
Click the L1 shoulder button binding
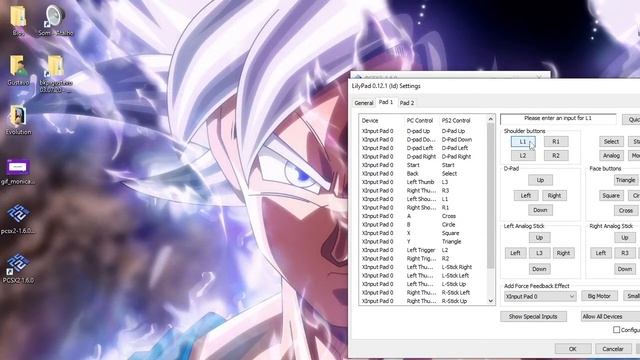tap(523, 142)
